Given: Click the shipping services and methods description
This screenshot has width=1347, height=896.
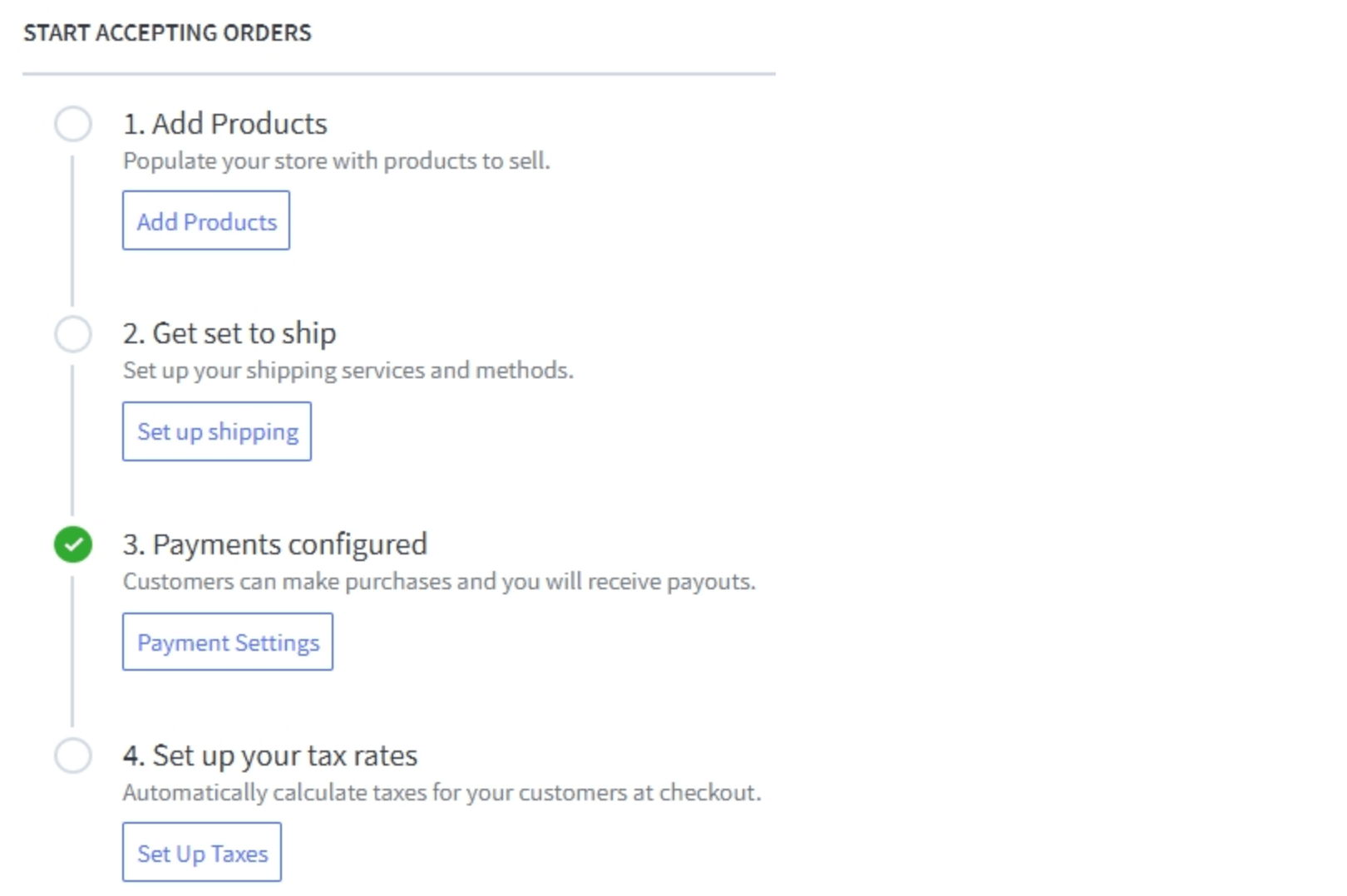Looking at the screenshot, I should (348, 371).
